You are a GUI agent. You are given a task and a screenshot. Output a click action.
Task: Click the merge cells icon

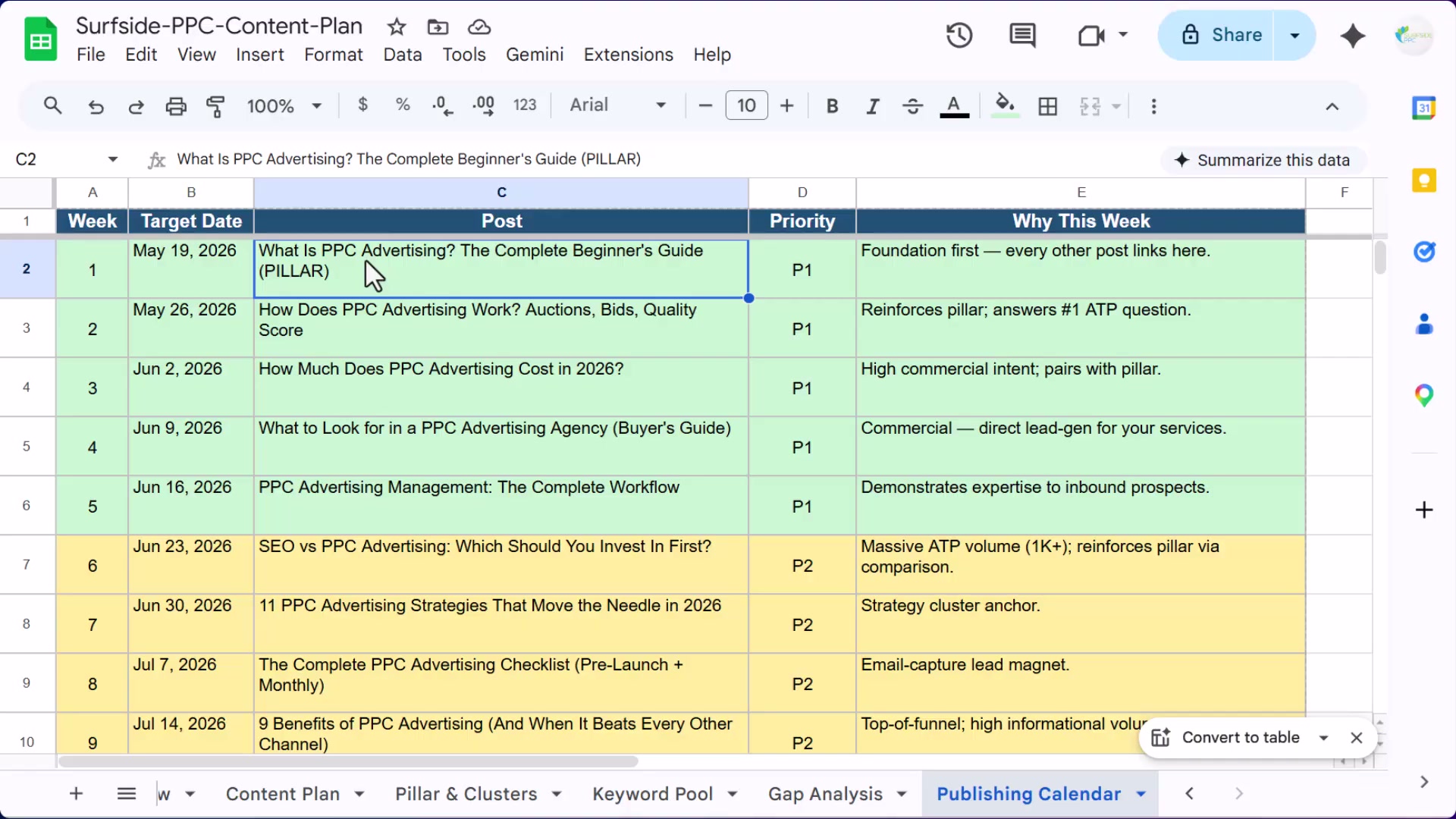(1090, 106)
